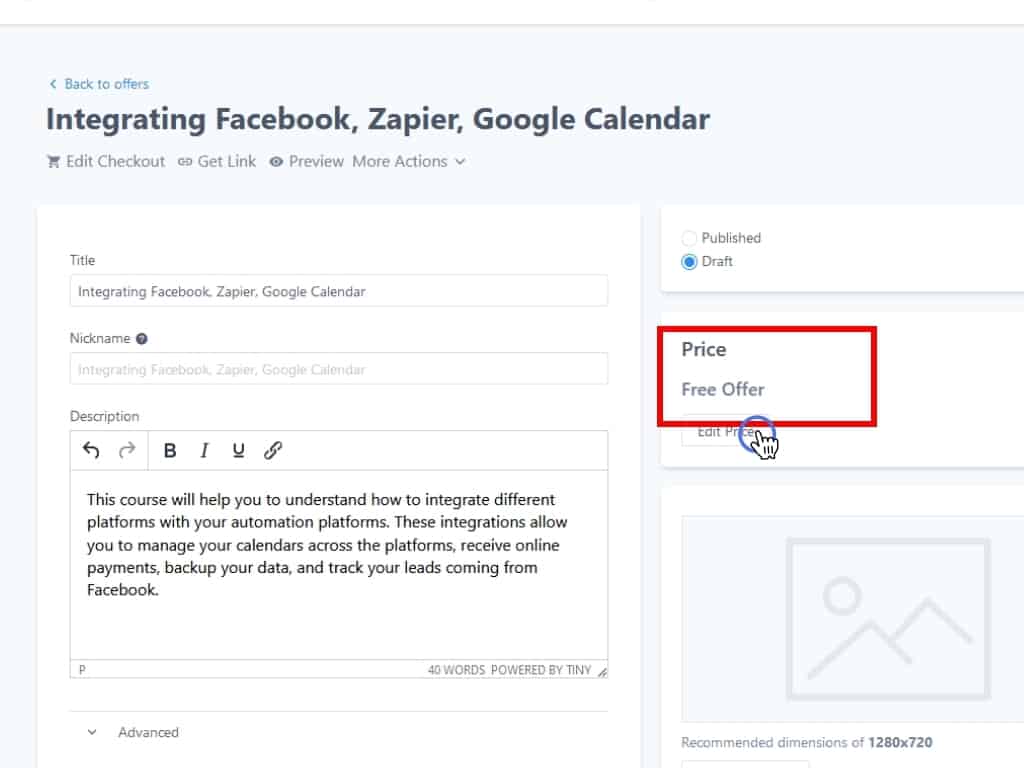This screenshot has height=768, width=1024.
Task: Insert a link using the chain icon
Action: [x=273, y=450]
